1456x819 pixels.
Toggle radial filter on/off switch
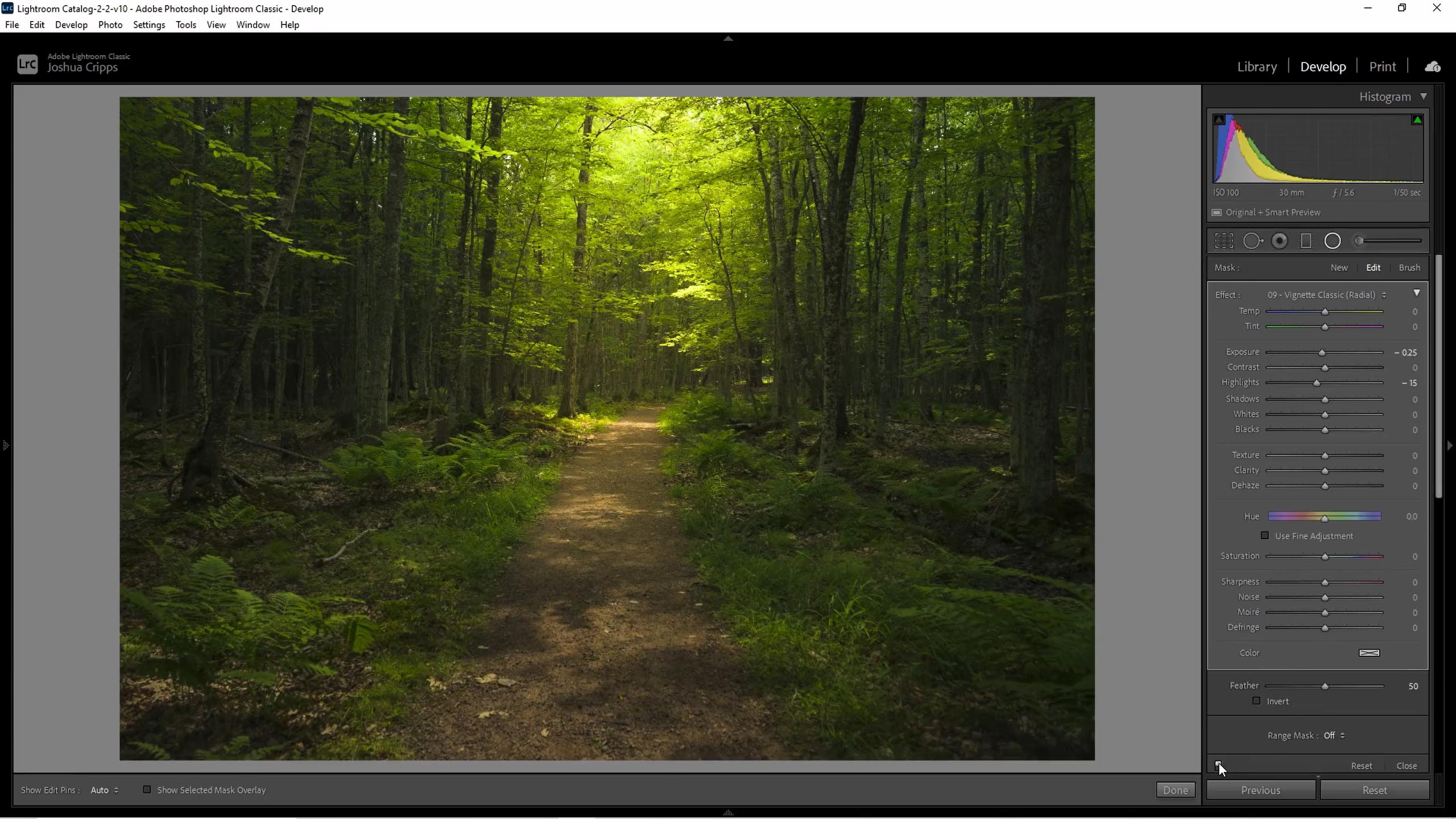pyautogui.click(x=1218, y=766)
